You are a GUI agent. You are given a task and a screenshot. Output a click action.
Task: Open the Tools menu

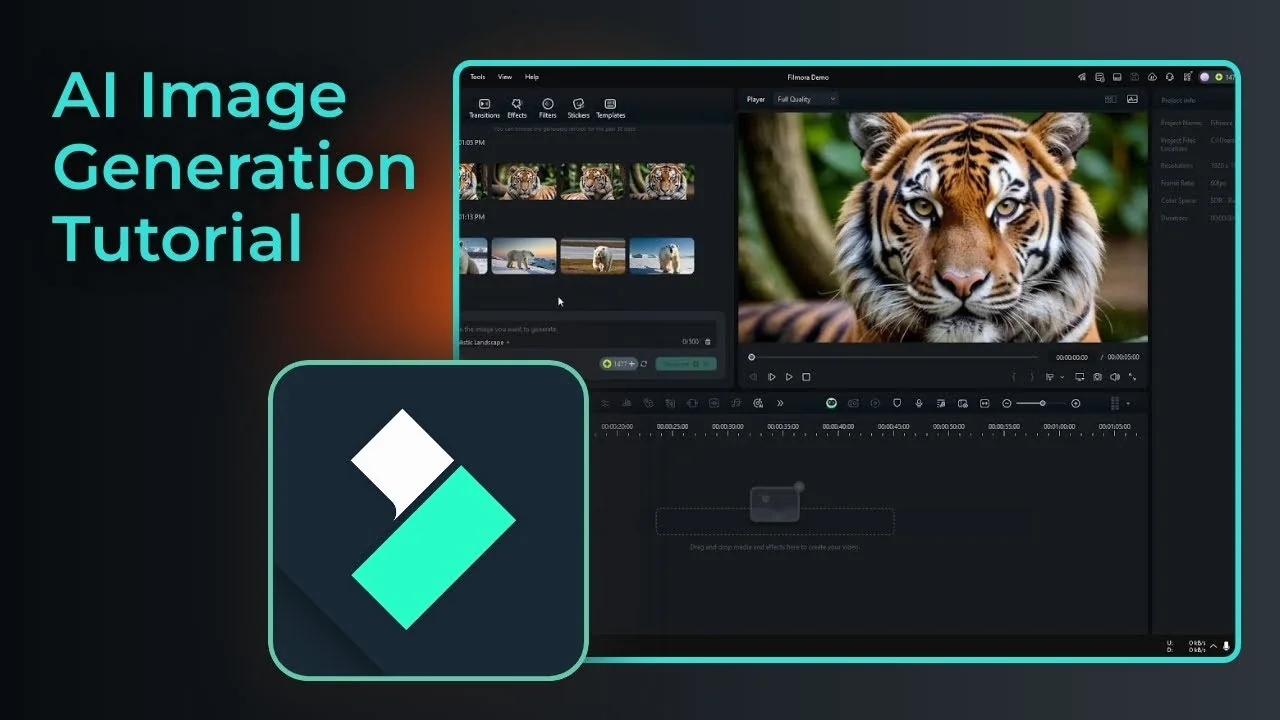(478, 77)
